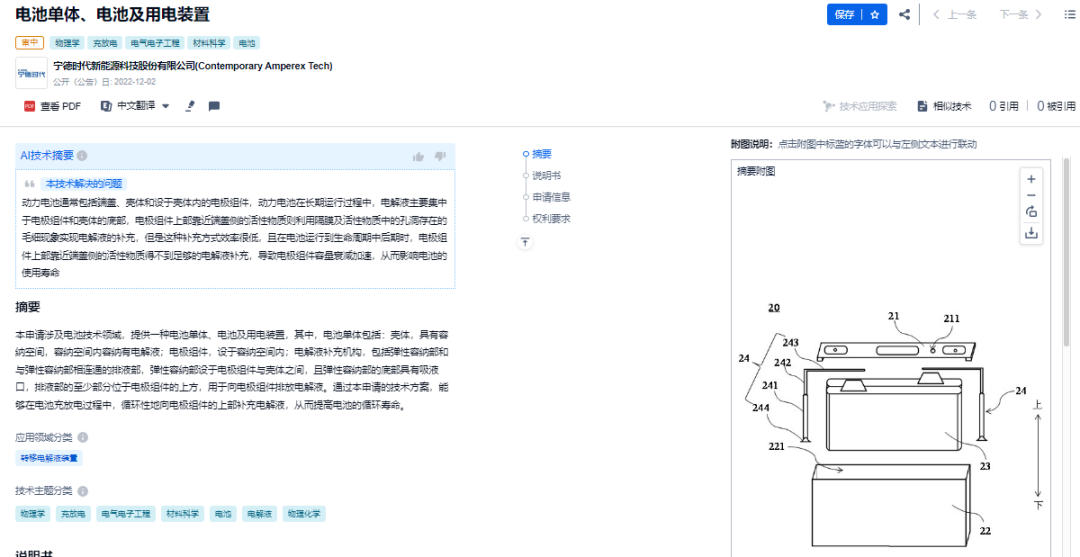Select 物理学 tag under 技术主题分类
1080x557 pixels.
click(x=32, y=514)
